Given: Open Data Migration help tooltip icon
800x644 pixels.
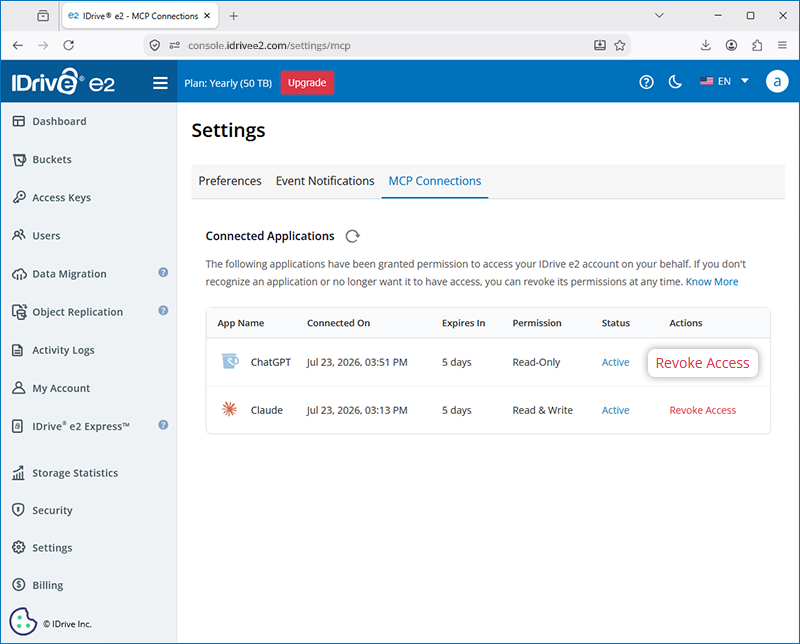Looking at the screenshot, I should (163, 273).
